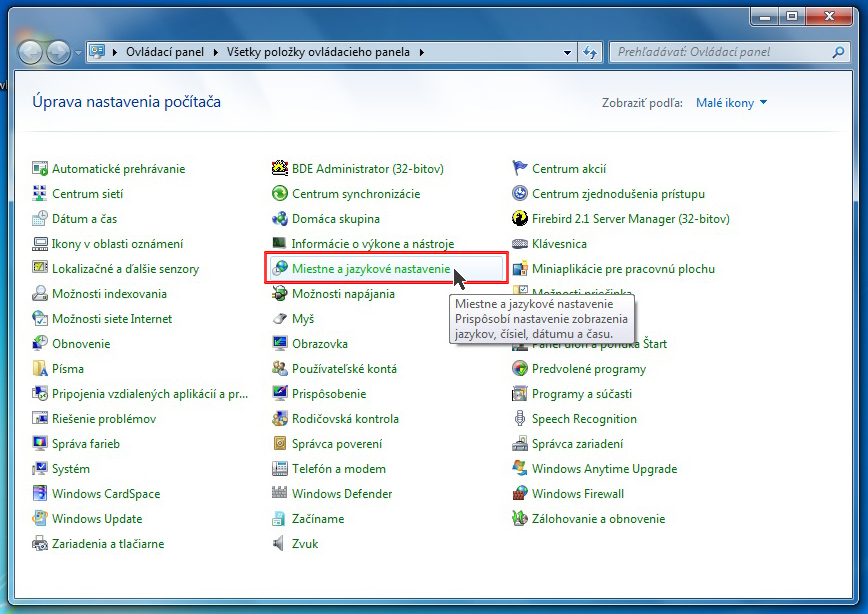This screenshot has width=868, height=614.
Task: Click Všetky položky ovládacieho panela breadcrumb
Action: [318, 52]
